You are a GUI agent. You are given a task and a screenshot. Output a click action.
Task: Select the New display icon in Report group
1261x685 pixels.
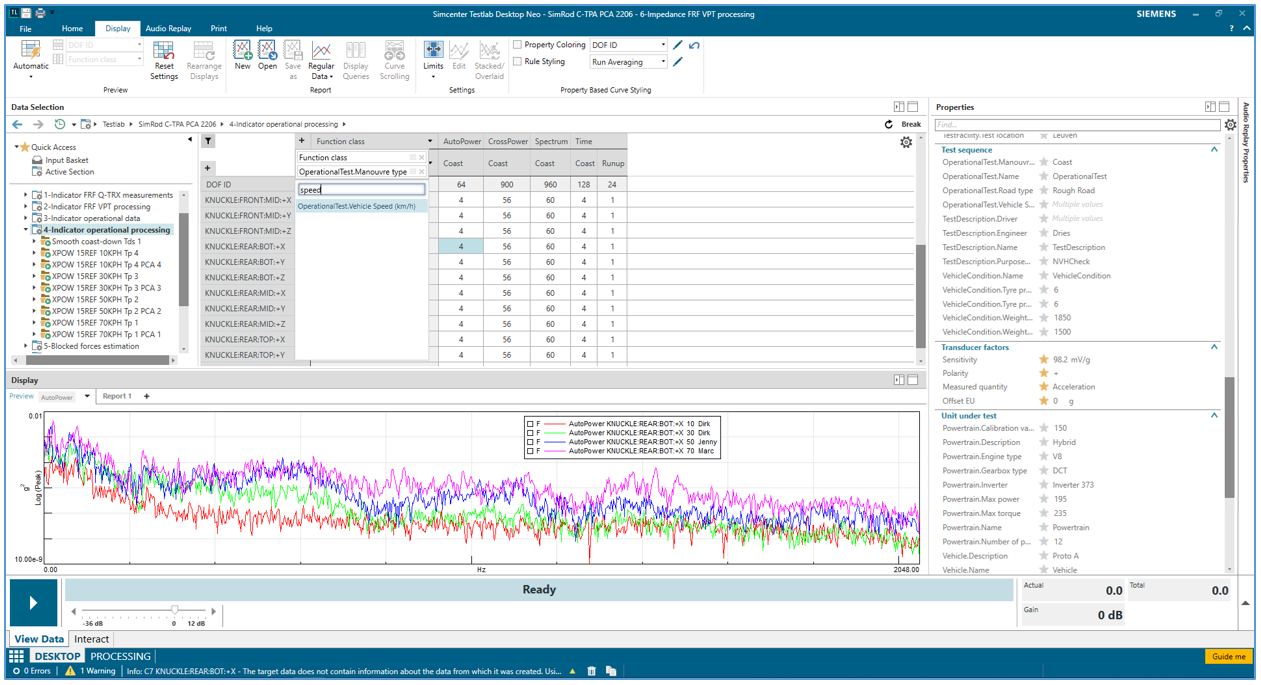tap(242, 58)
